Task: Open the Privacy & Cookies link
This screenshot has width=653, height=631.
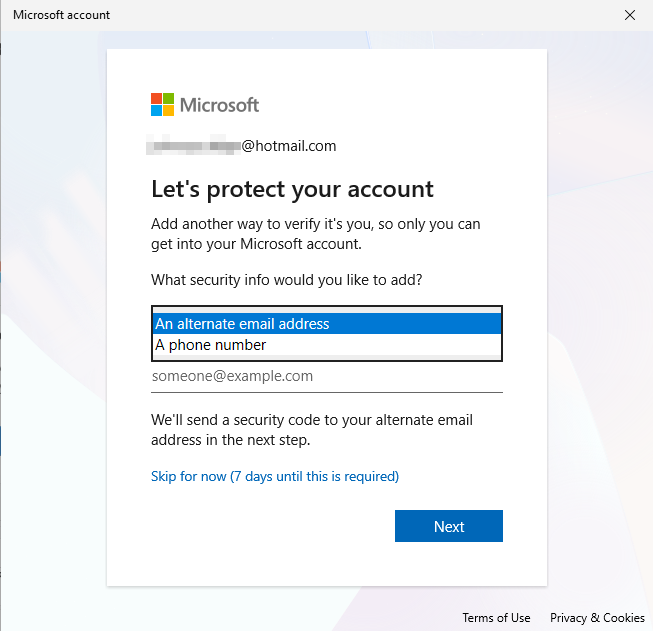Action: (597, 618)
